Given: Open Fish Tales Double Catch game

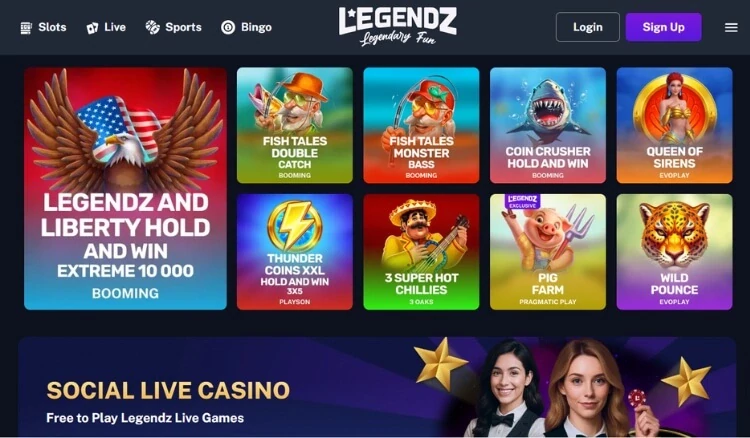Looking at the screenshot, I should point(295,125).
